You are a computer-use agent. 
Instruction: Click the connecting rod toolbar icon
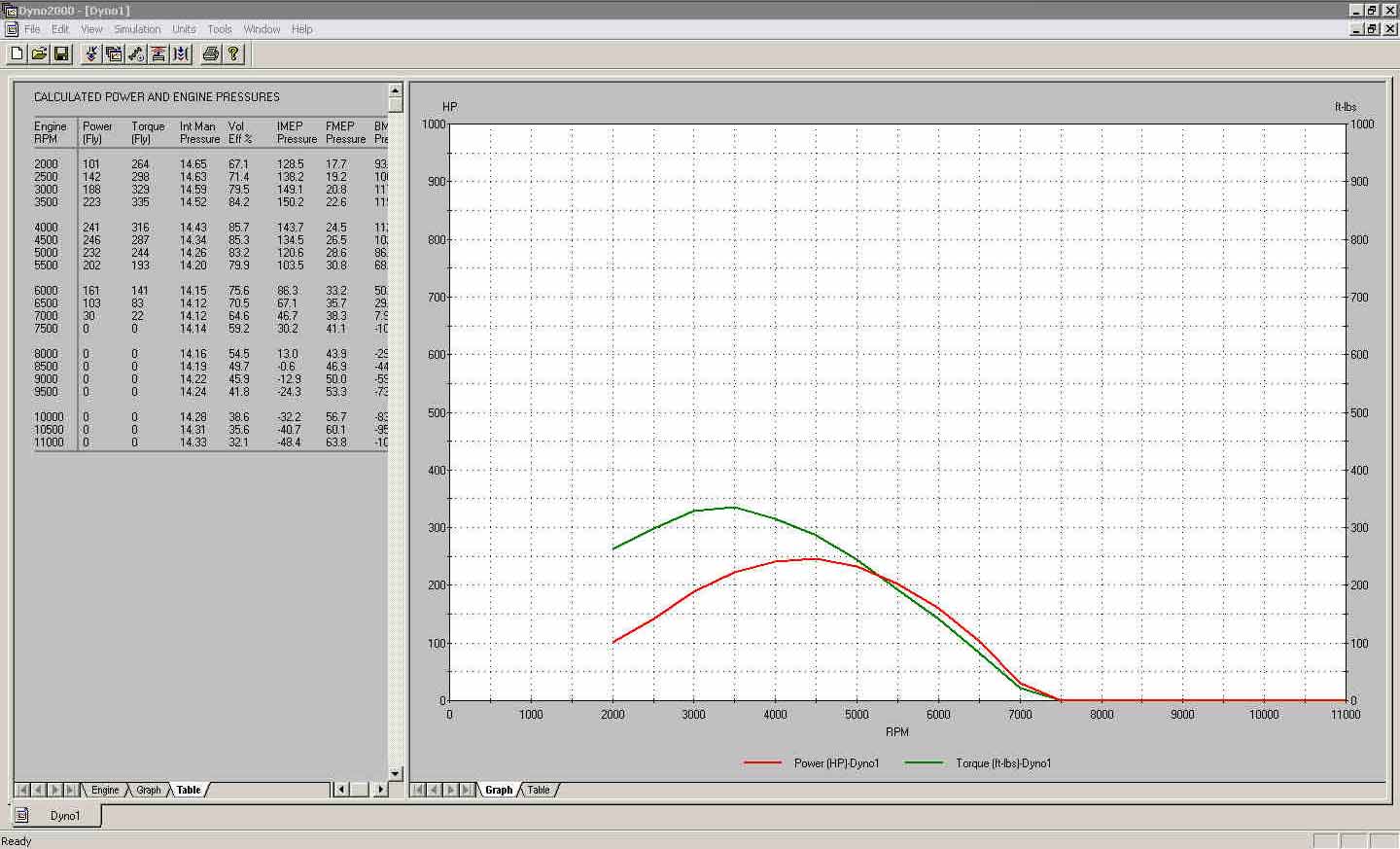point(136,54)
